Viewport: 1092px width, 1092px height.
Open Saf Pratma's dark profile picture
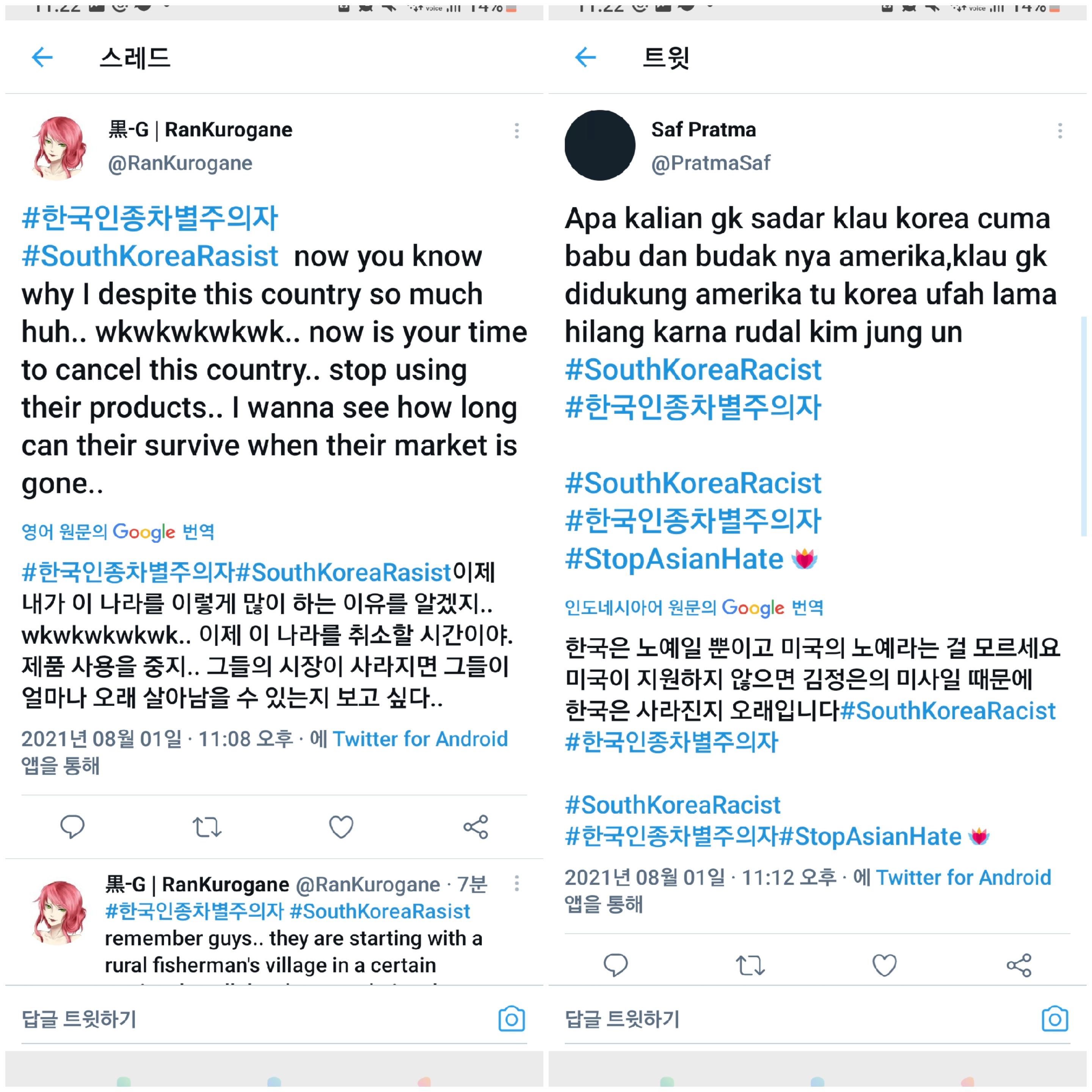[600, 145]
